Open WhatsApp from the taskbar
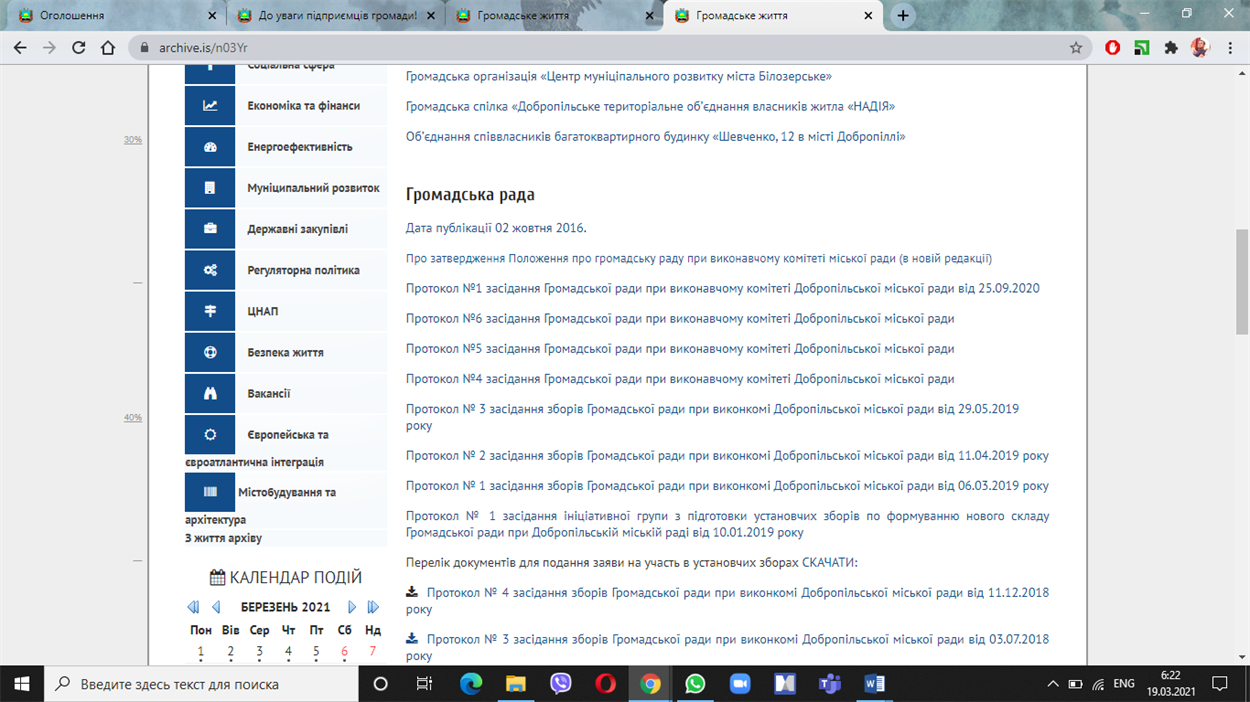Viewport: 1250px width, 702px height. pos(695,684)
